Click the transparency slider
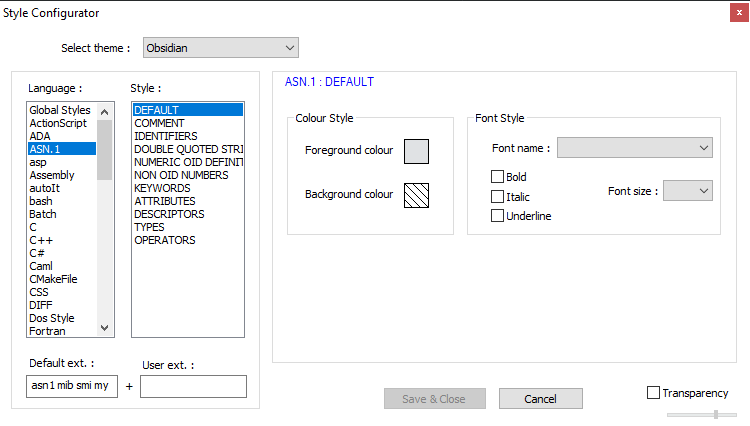 702,415
